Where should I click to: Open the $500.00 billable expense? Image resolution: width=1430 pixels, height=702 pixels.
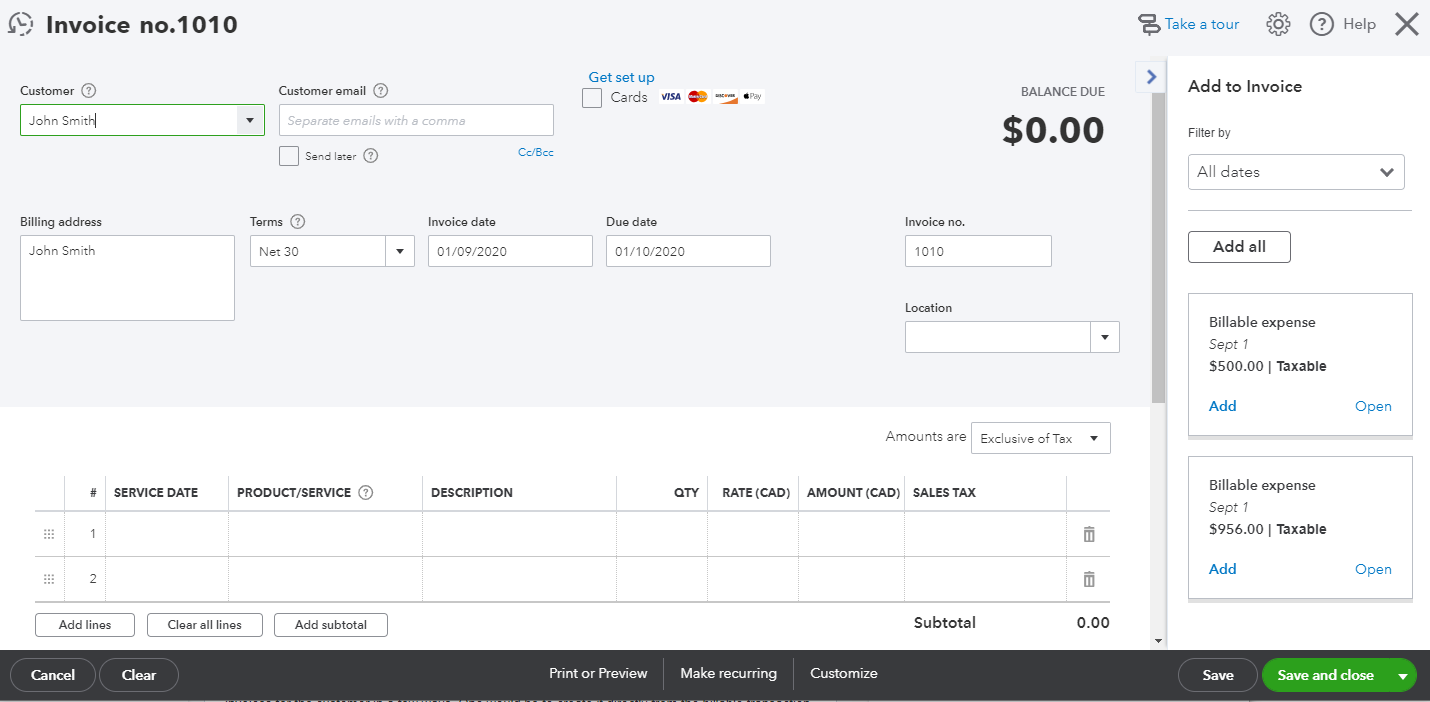[x=1373, y=406]
